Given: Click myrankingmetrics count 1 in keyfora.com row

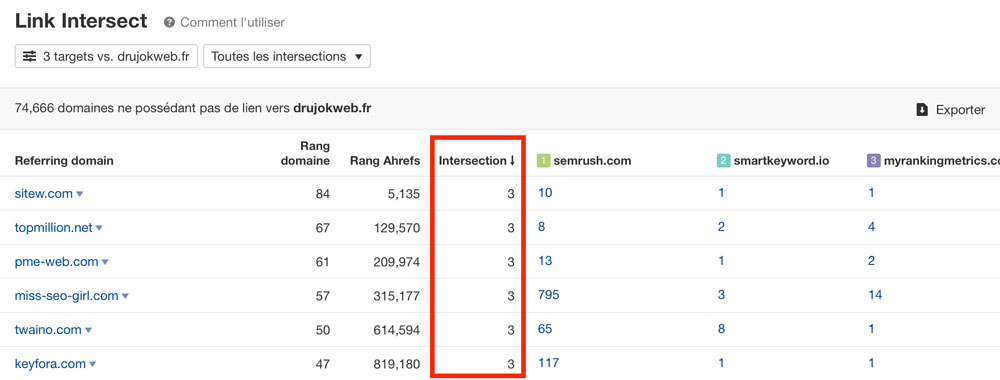Looking at the screenshot, I should (x=872, y=363).
